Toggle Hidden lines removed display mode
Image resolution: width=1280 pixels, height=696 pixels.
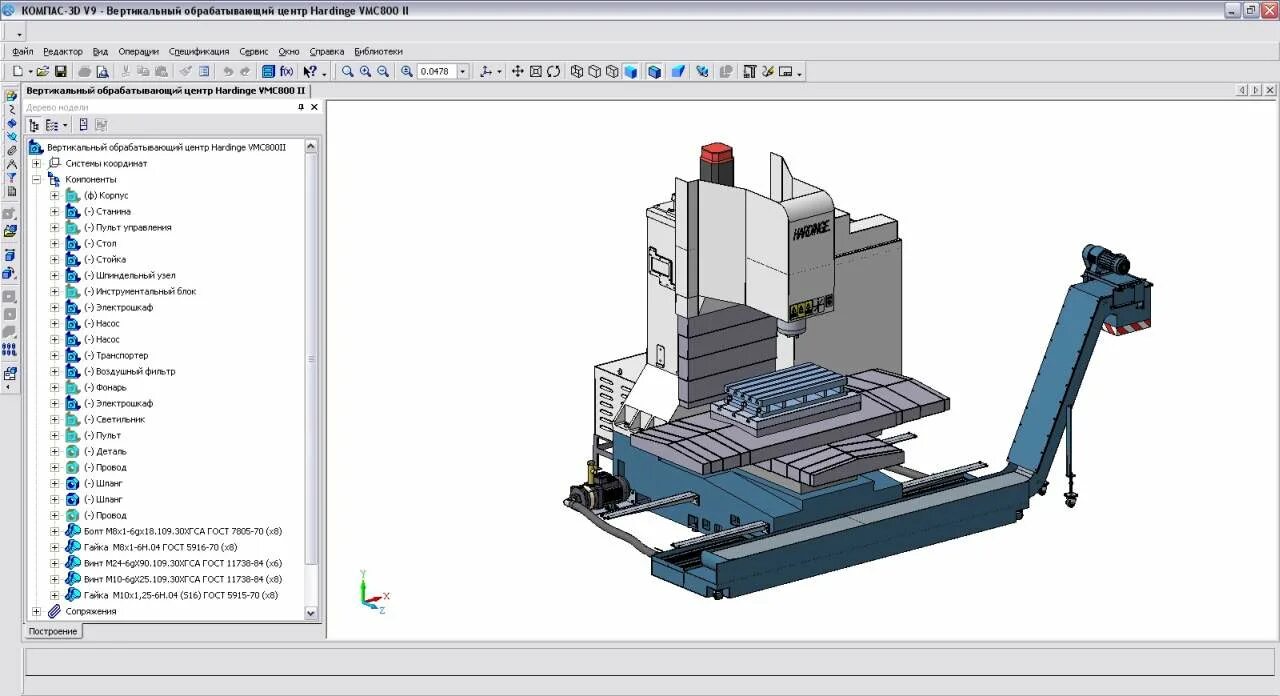[x=595, y=71]
